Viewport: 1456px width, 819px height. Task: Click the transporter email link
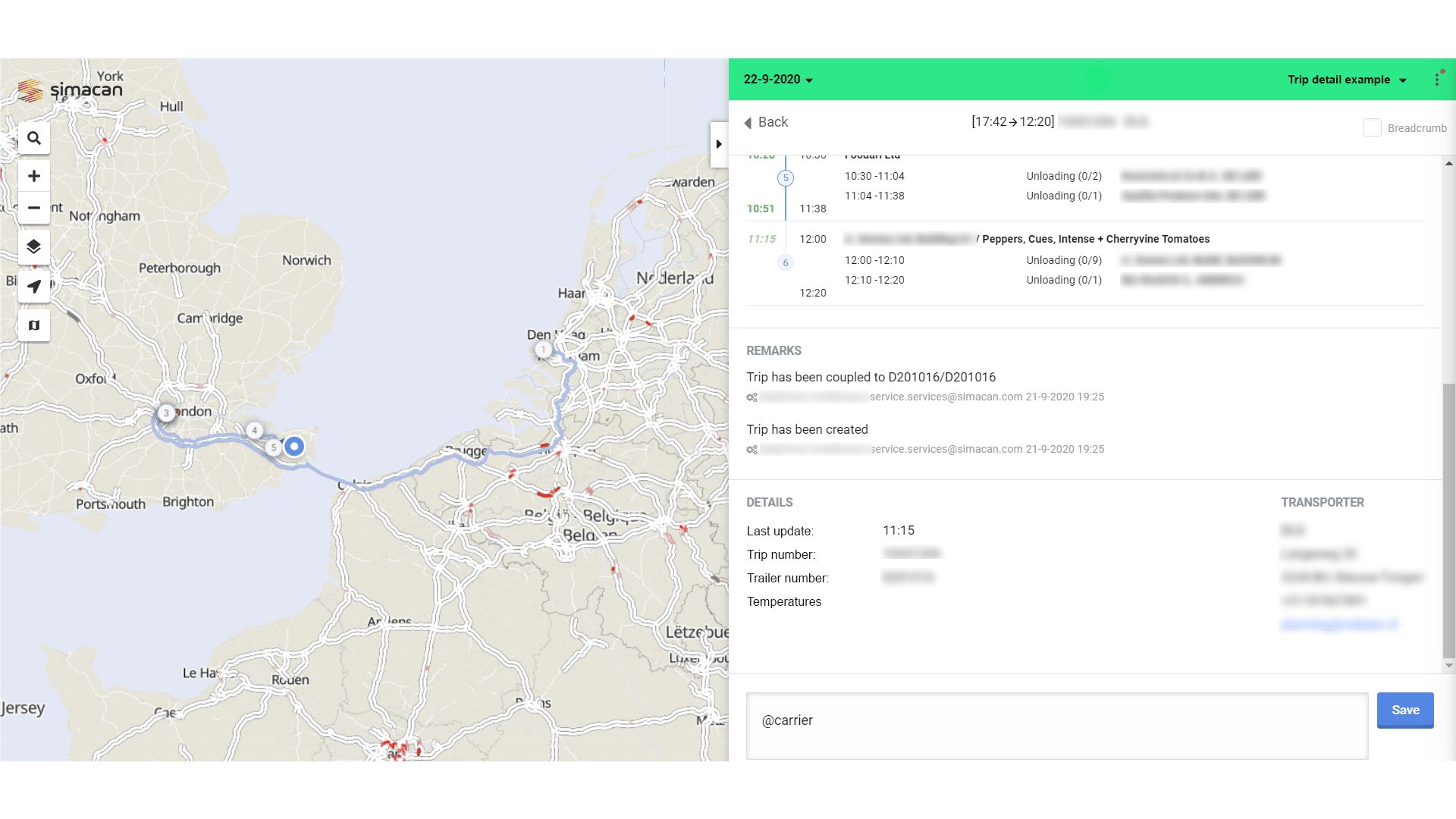(1339, 624)
